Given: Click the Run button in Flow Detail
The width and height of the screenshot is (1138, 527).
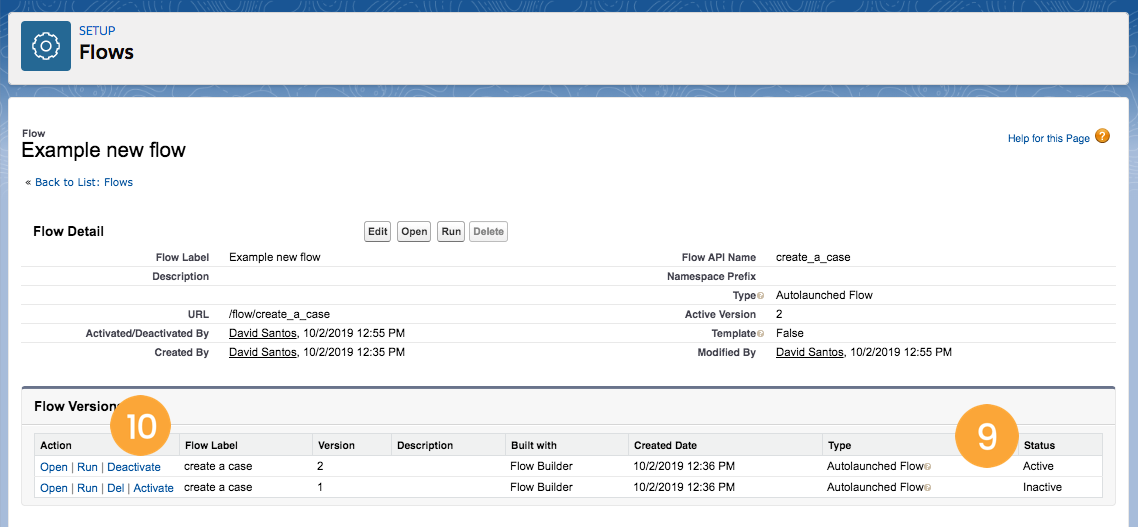Looking at the screenshot, I should pos(451,232).
